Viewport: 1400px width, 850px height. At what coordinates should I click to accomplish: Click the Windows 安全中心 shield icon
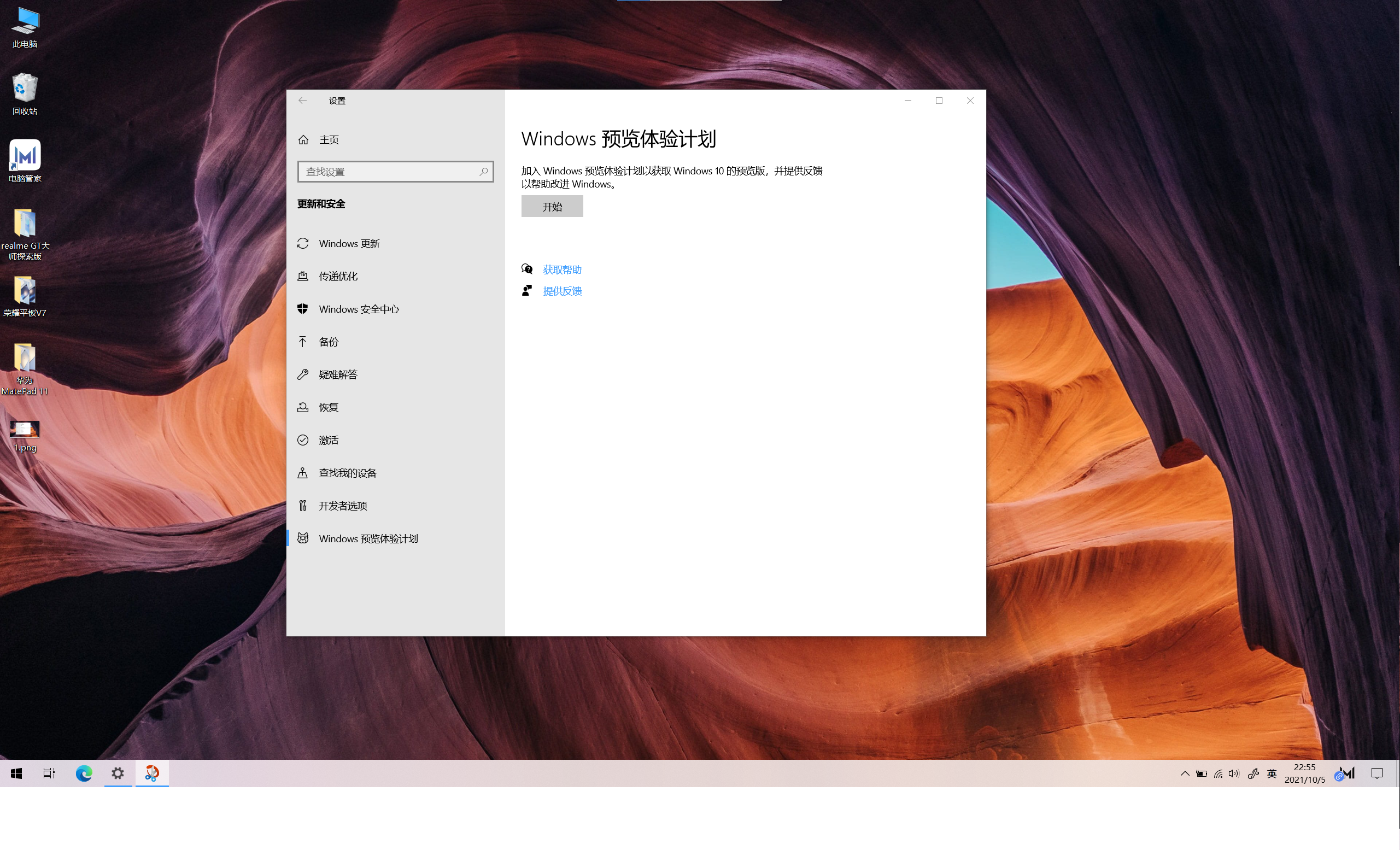pyautogui.click(x=303, y=309)
